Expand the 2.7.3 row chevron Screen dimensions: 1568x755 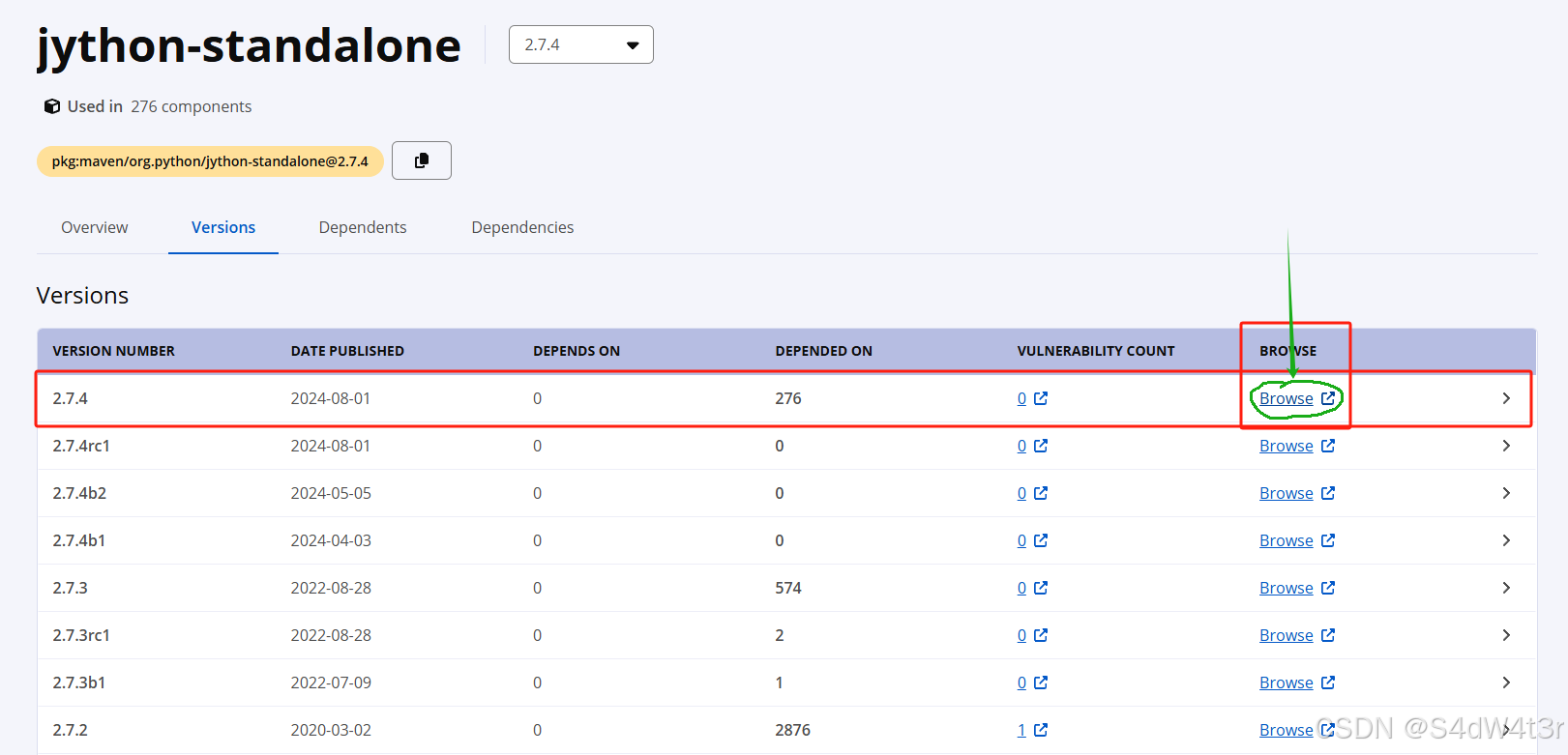[1506, 588]
